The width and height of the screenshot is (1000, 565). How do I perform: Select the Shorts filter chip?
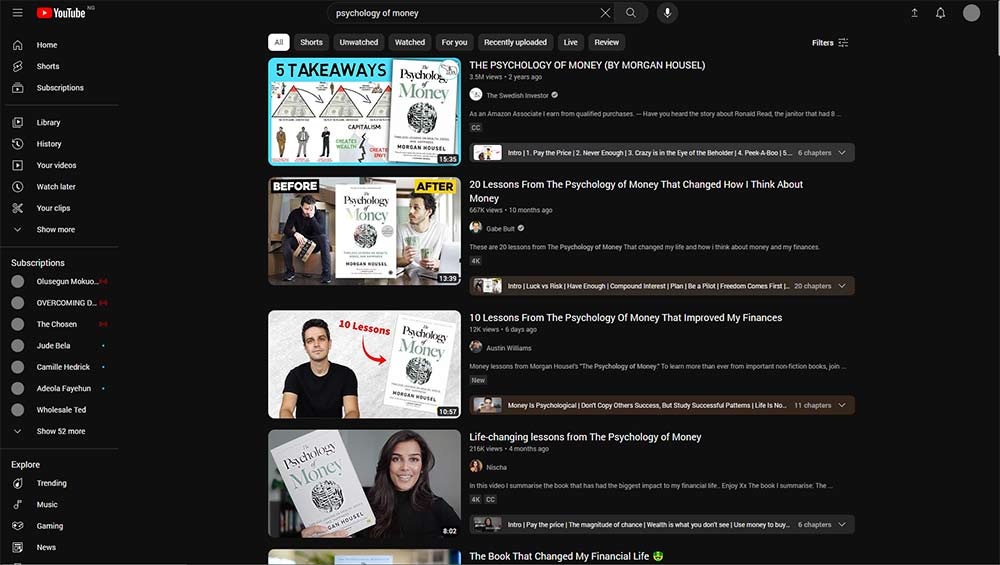(311, 42)
